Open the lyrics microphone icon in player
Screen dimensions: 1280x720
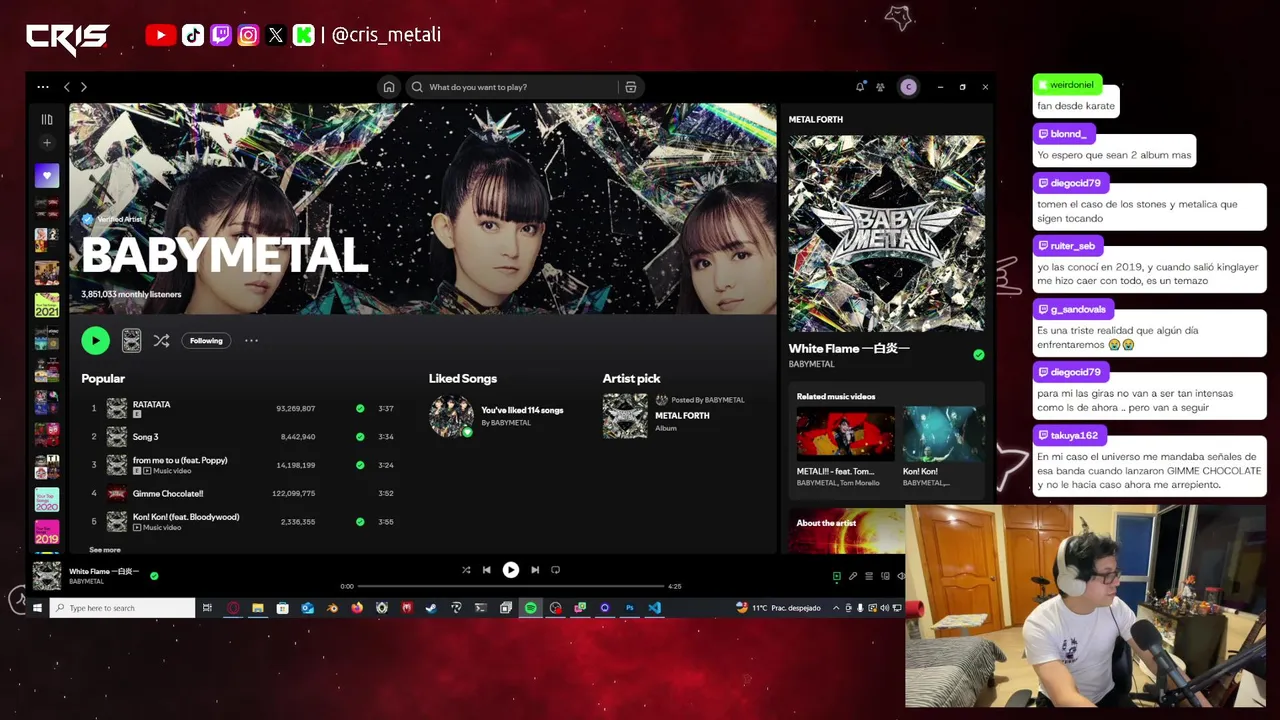(x=853, y=576)
